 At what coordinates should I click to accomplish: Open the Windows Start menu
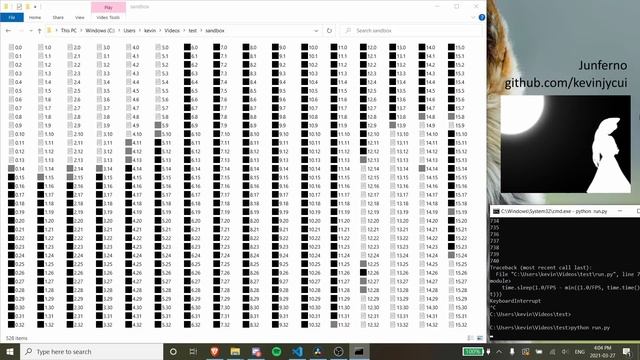click(10, 351)
